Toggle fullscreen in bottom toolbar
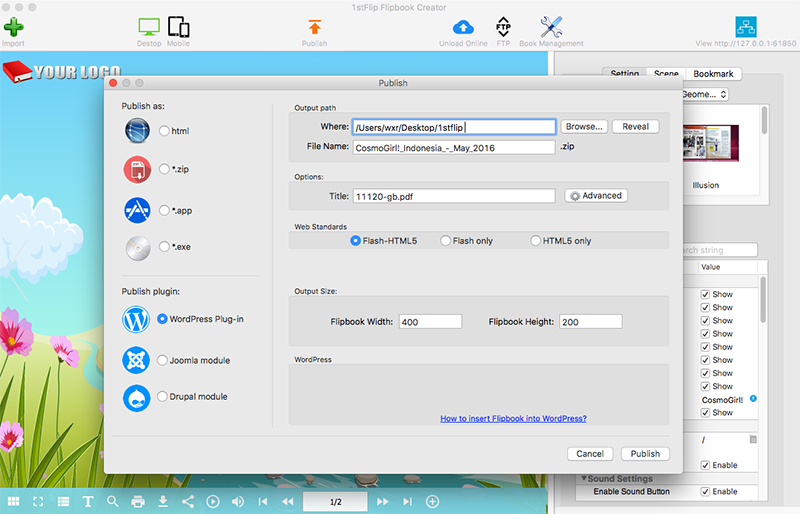 pos(38,502)
